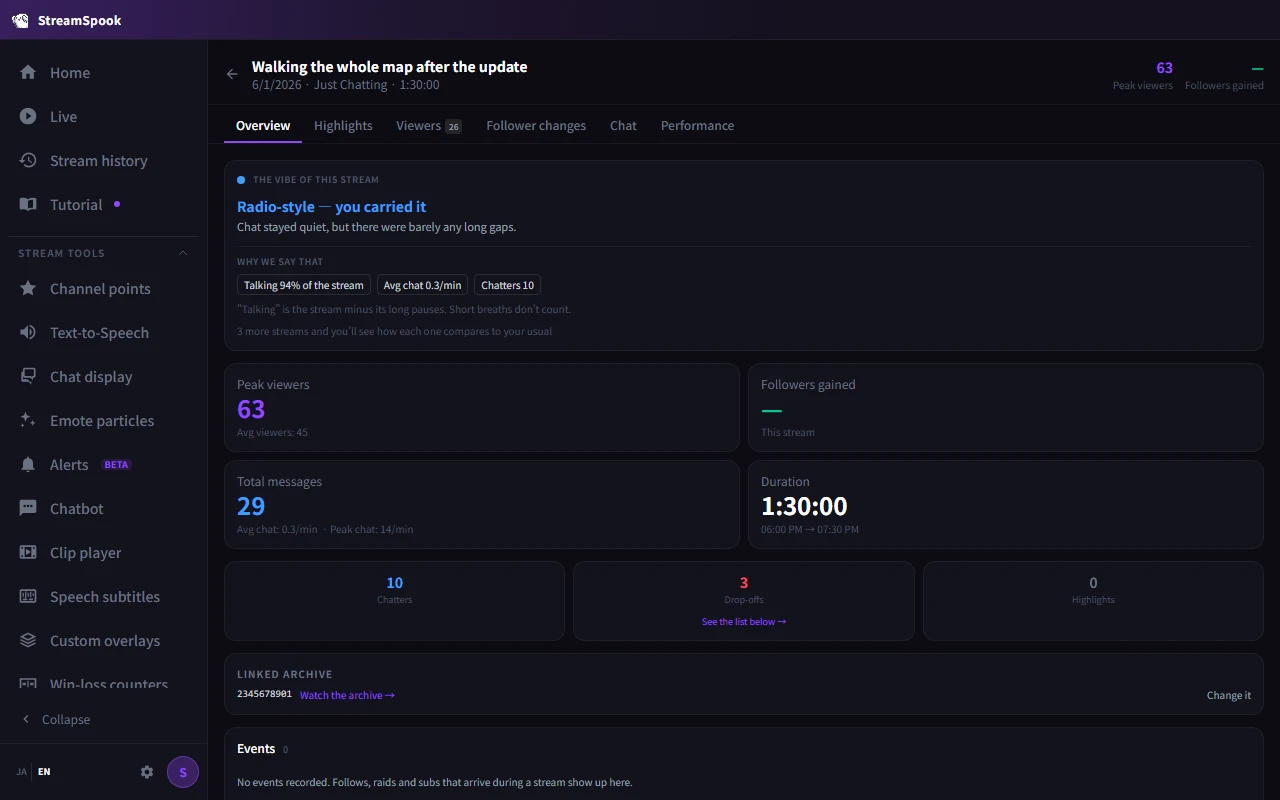Click "Change it" for linked archive
This screenshot has height=800, width=1280.
coord(1229,695)
